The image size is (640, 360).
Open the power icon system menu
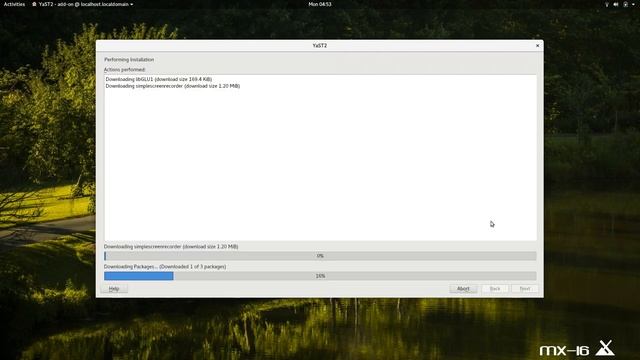tap(625, 4)
